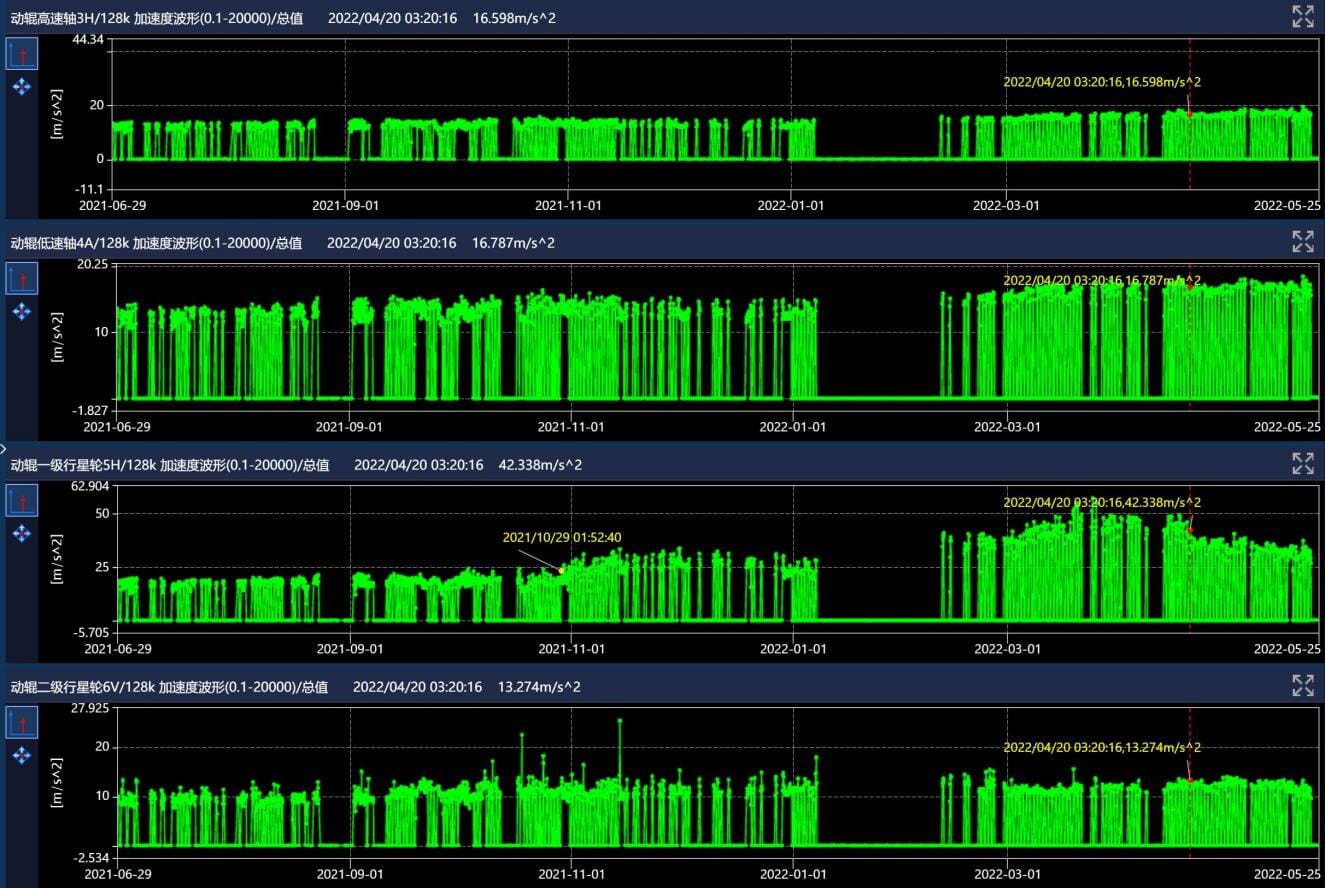1325x888 pixels.
Task: Choose the pan tool in 动辊二级行星轮6V chart
Action: [x=22, y=755]
